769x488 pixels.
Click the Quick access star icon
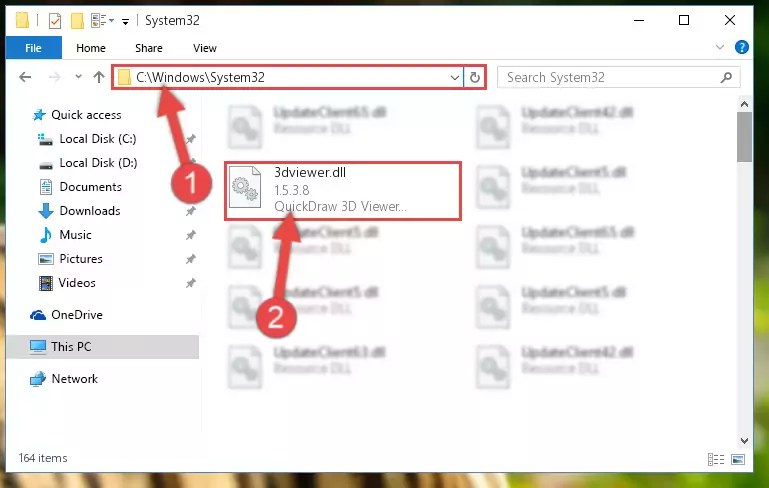point(39,115)
